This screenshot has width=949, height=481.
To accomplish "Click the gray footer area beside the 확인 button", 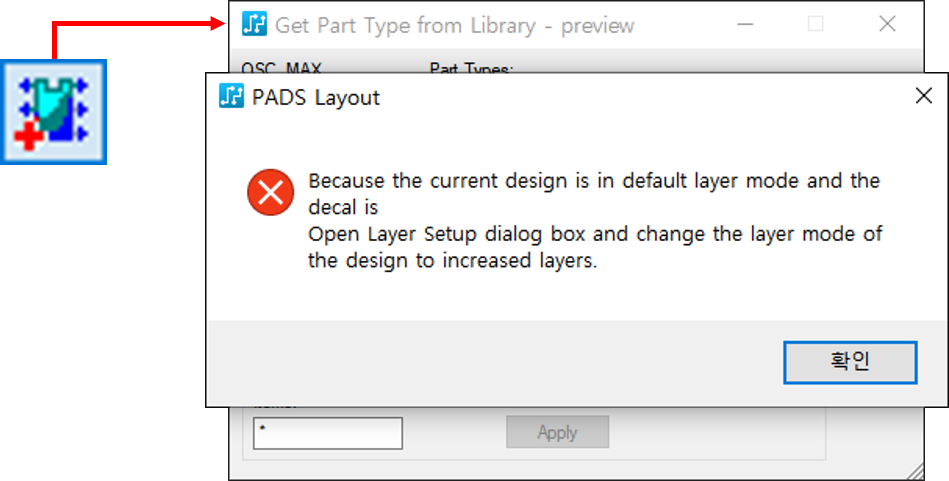I will 490,362.
